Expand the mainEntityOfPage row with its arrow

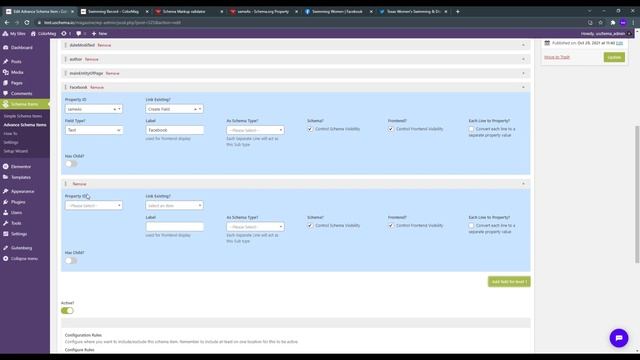[523, 73]
